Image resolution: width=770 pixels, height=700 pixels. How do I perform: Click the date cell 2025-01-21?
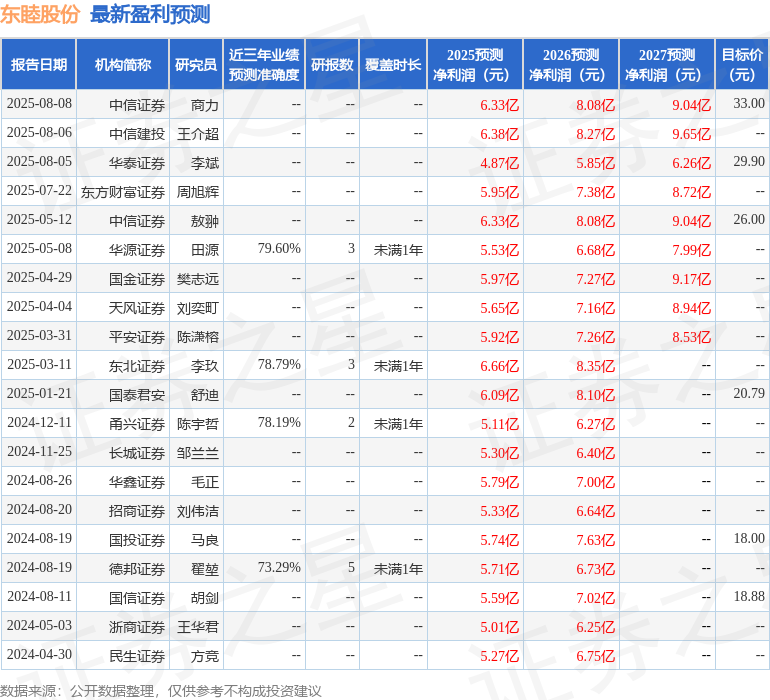click(x=39, y=393)
